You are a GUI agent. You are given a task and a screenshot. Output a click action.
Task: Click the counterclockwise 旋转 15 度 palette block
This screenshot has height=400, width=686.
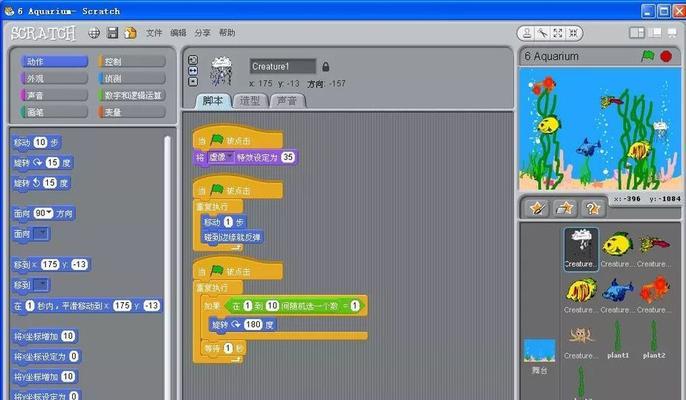tap(41, 183)
